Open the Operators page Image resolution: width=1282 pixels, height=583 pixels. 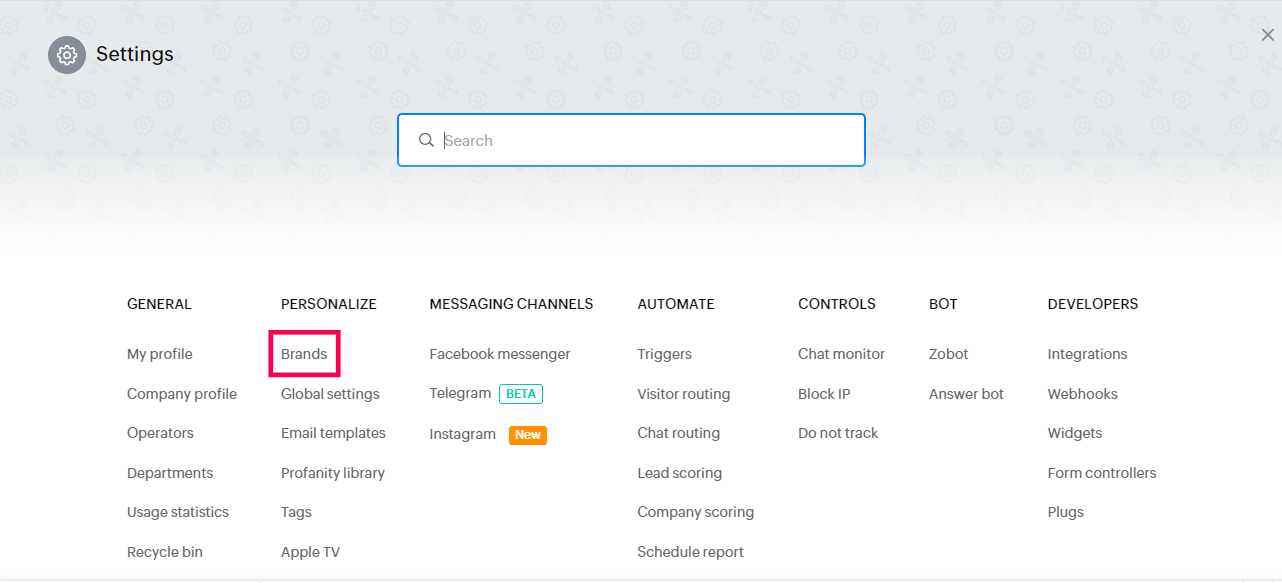160,433
